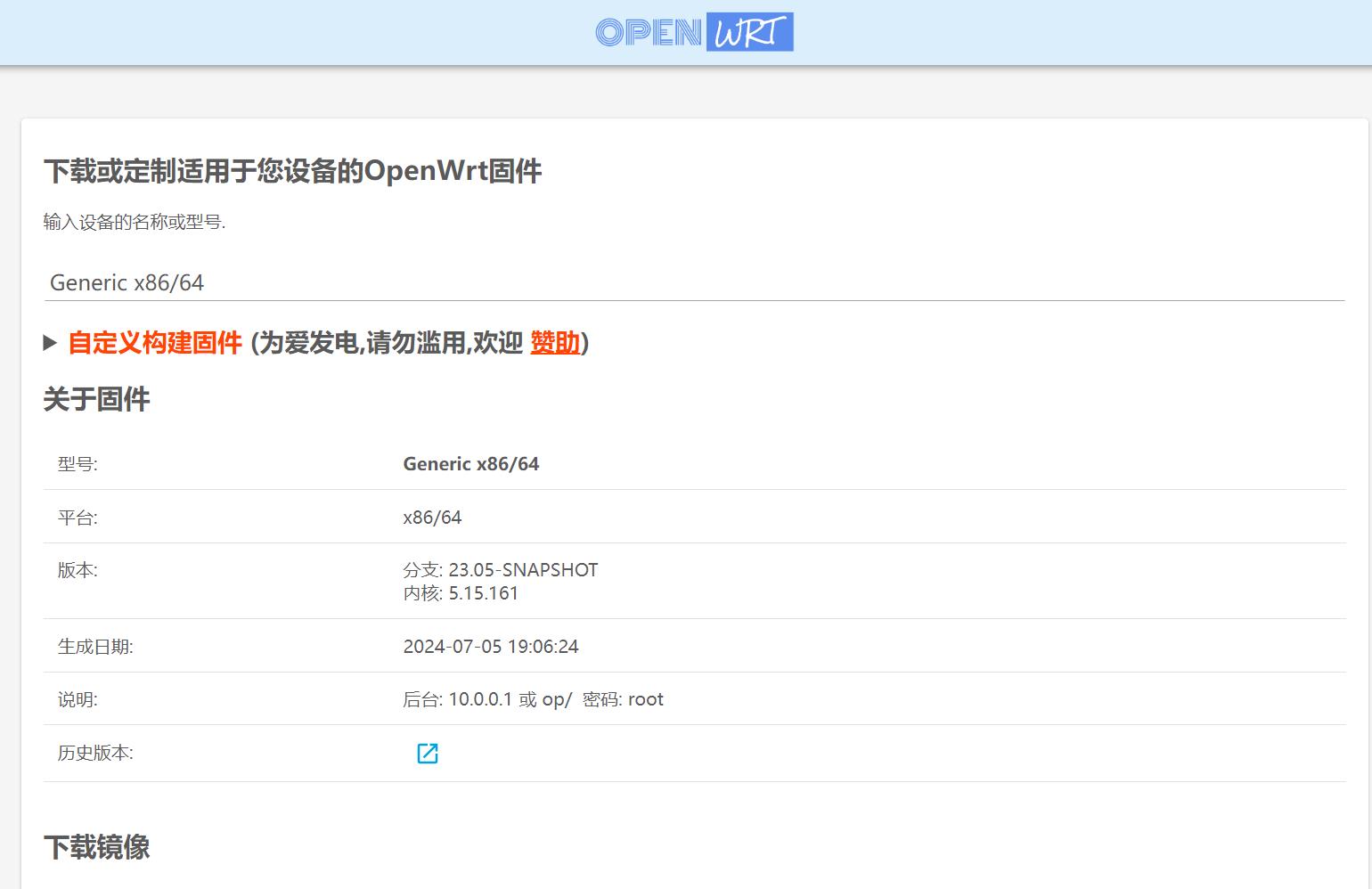
Task: Click the build date 2024-07-05 19:06:24
Action: (x=491, y=647)
